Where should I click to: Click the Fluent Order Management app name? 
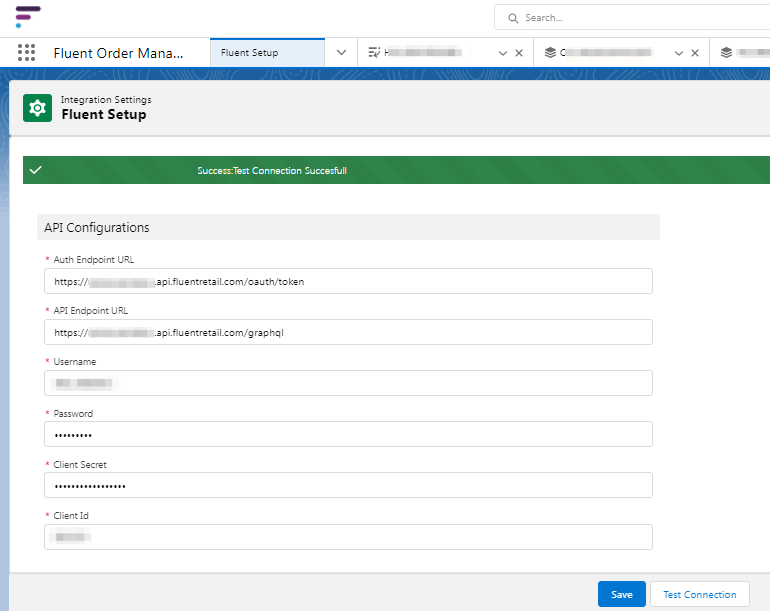[x=118, y=53]
